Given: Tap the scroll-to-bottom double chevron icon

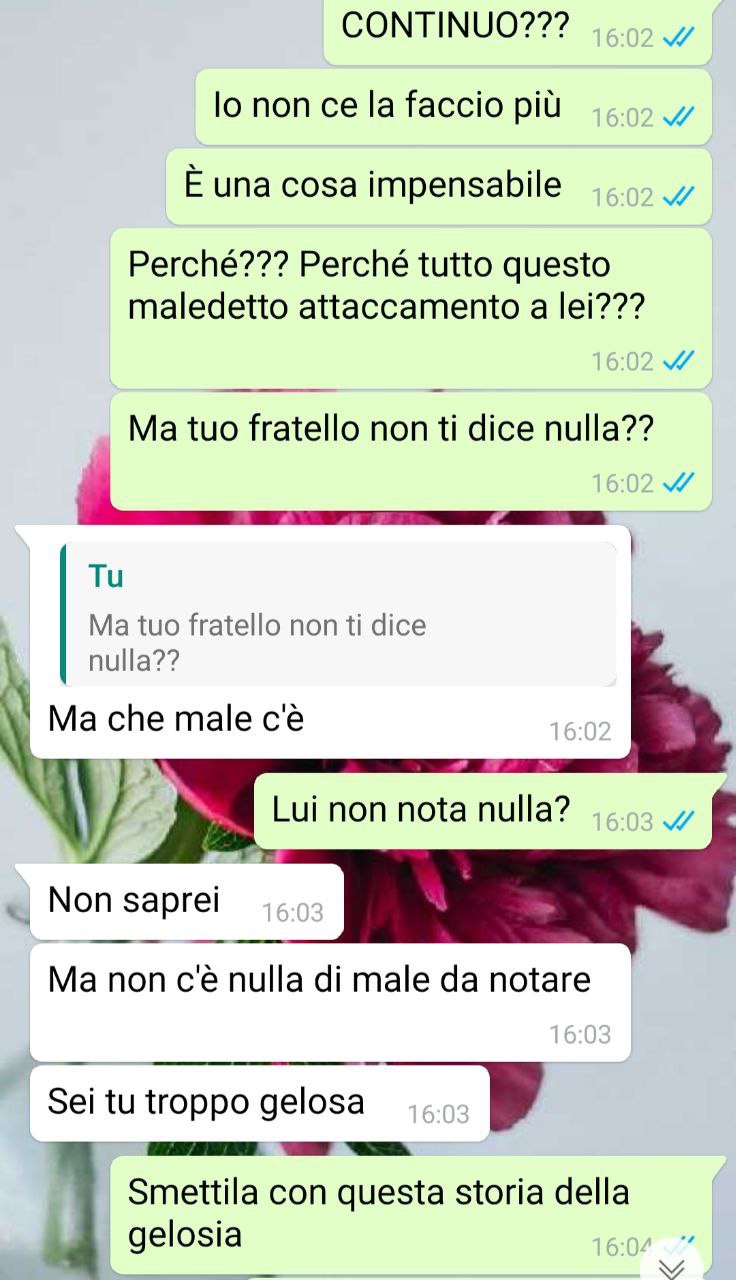Looking at the screenshot, I should pos(673,1267).
